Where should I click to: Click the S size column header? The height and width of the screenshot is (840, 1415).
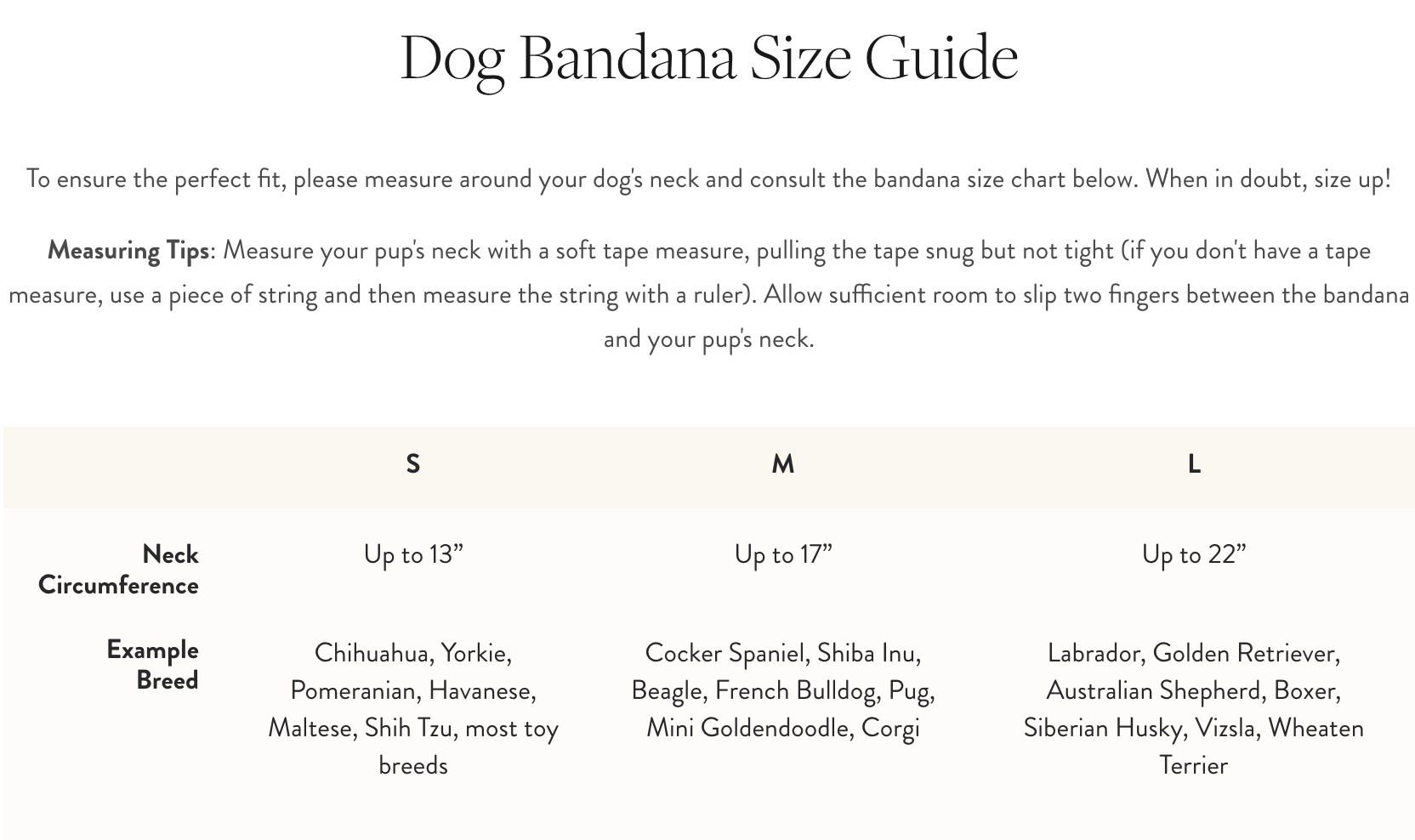point(412,464)
